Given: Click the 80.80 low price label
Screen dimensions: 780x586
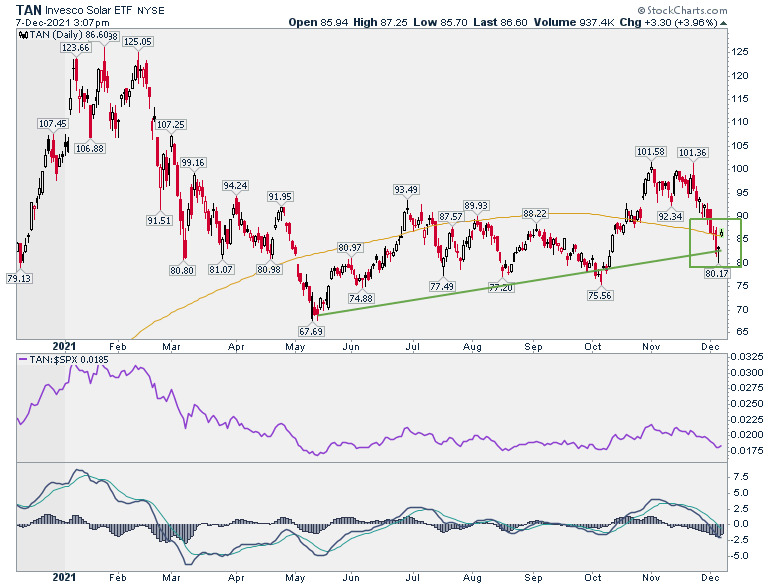Looking at the screenshot, I should 182,271.
